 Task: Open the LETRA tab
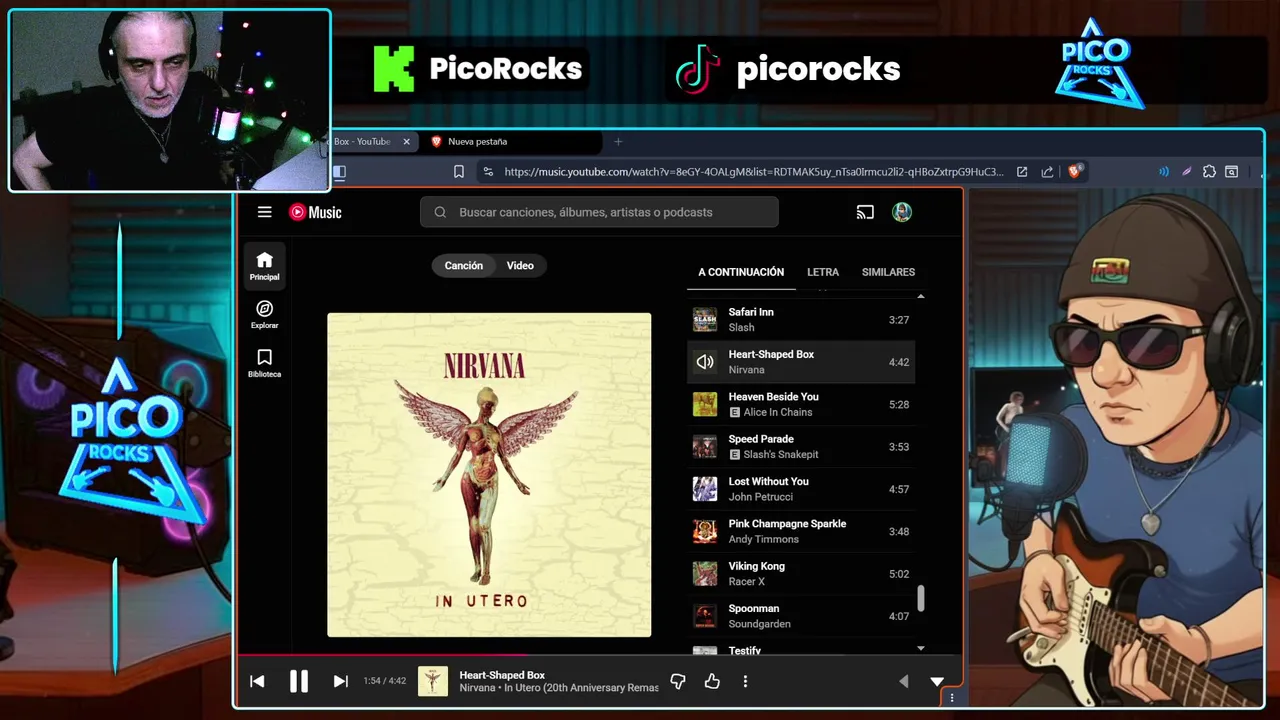pyautogui.click(x=823, y=272)
